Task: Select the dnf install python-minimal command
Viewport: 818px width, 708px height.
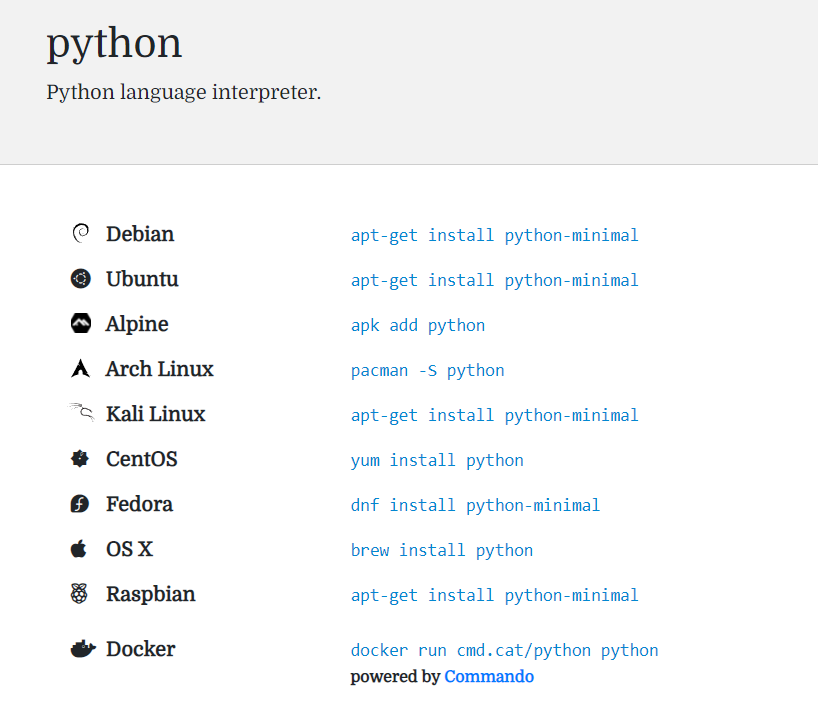Action: coord(475,506)
